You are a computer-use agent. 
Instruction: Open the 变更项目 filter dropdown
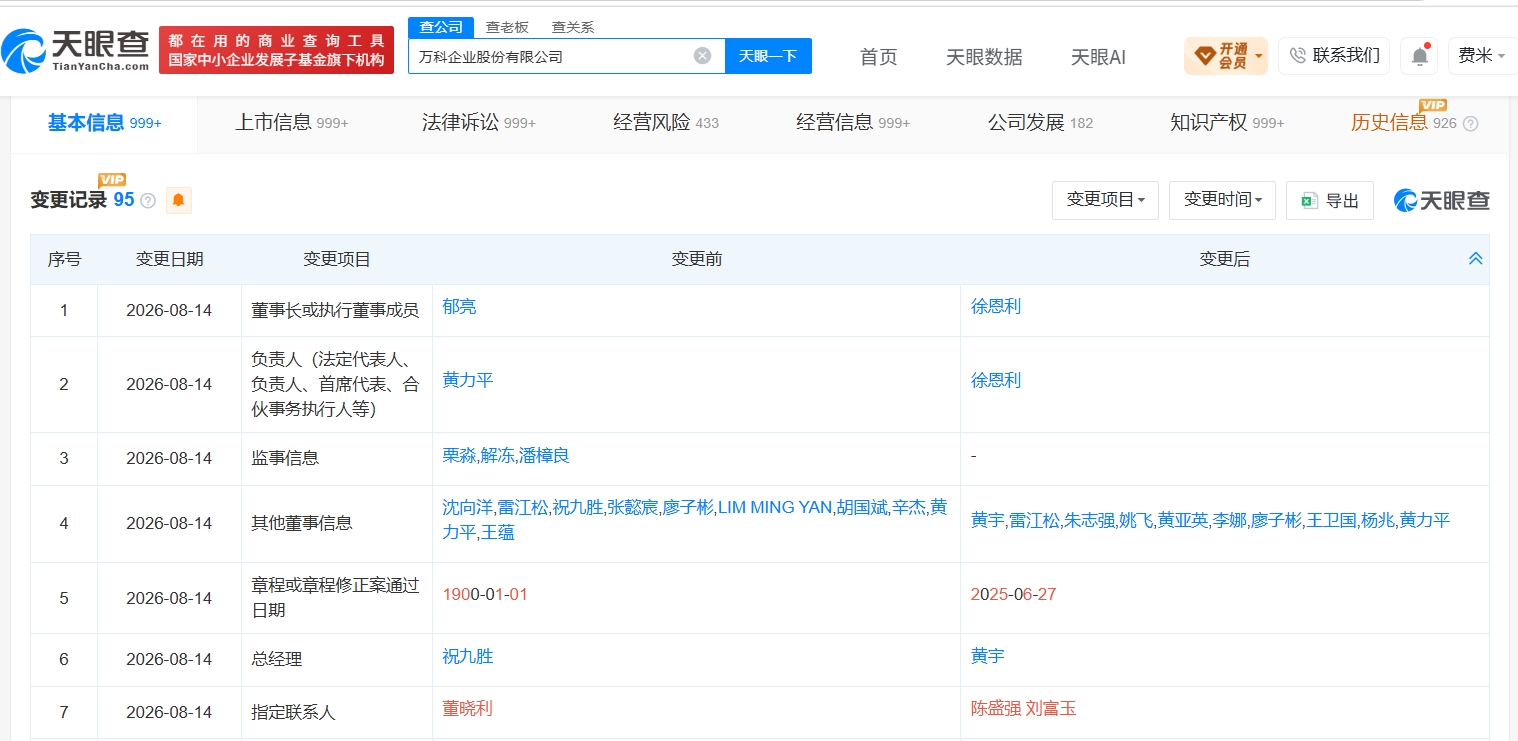(x=1105, y=200)
